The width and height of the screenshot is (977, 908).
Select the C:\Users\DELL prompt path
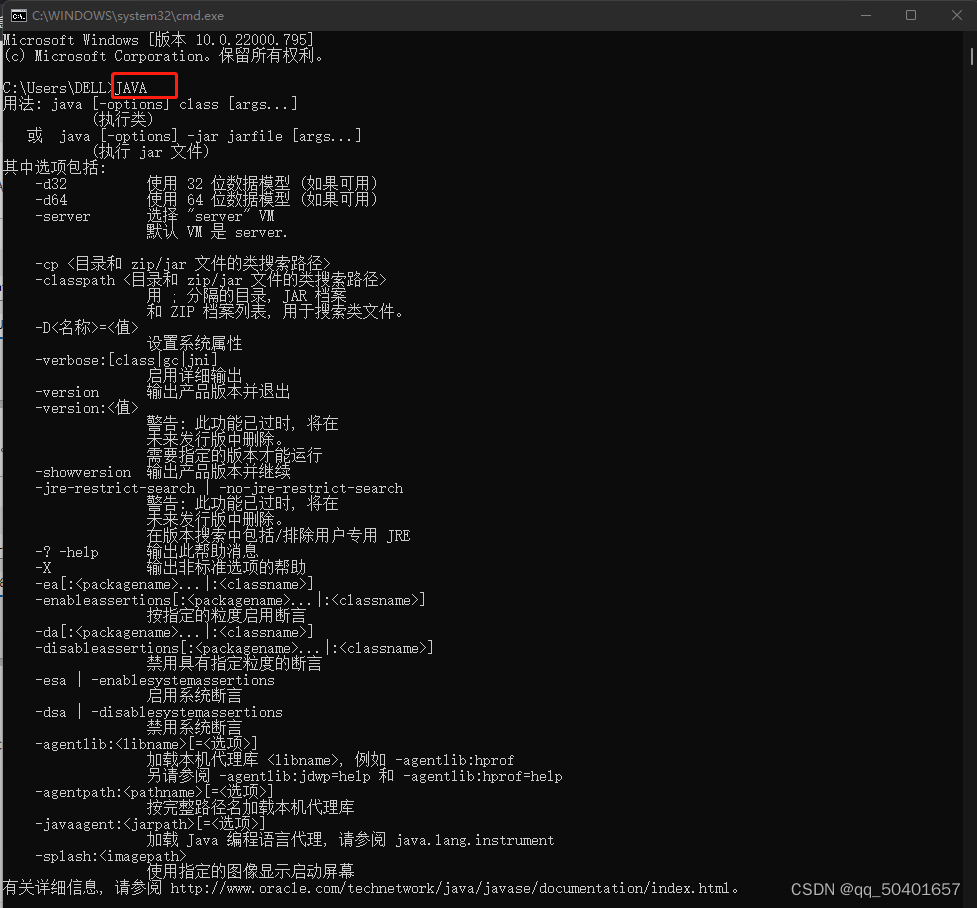coord(55,87)
